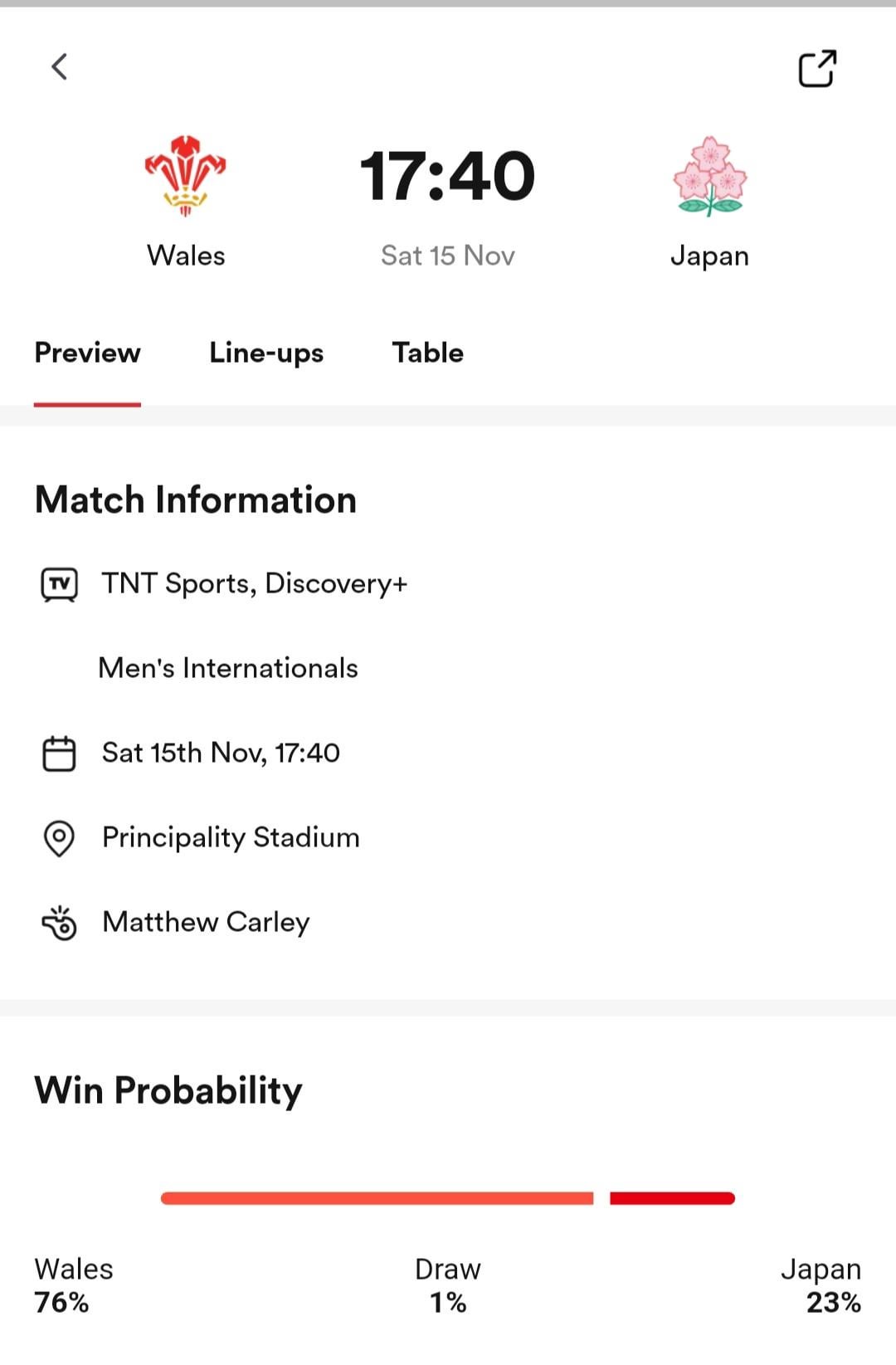Tap referee name Matthew Carley
Viewport: 896px width, 1365px height.
pos(206,922)
